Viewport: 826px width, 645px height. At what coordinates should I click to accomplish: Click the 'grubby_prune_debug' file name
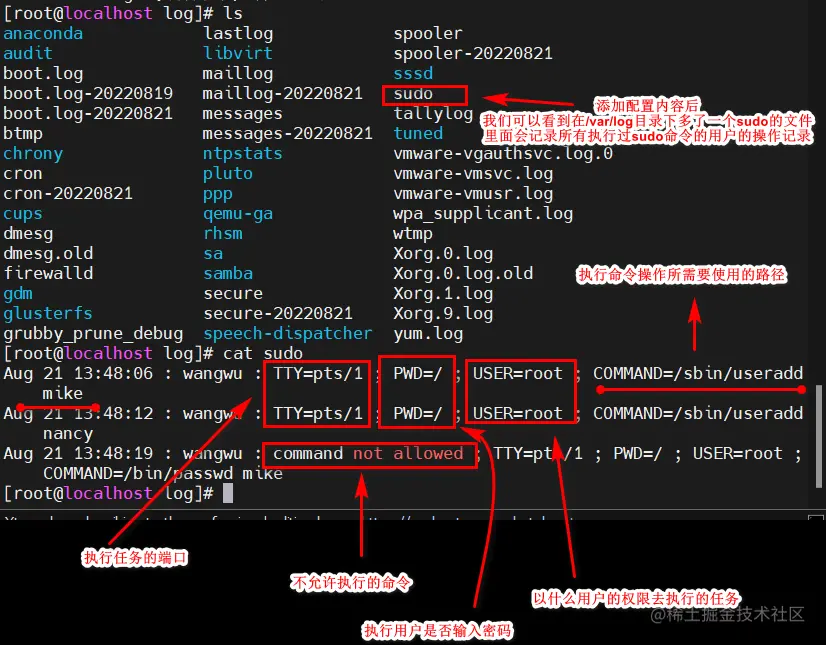pyautogui.click(x=93, y=334)
